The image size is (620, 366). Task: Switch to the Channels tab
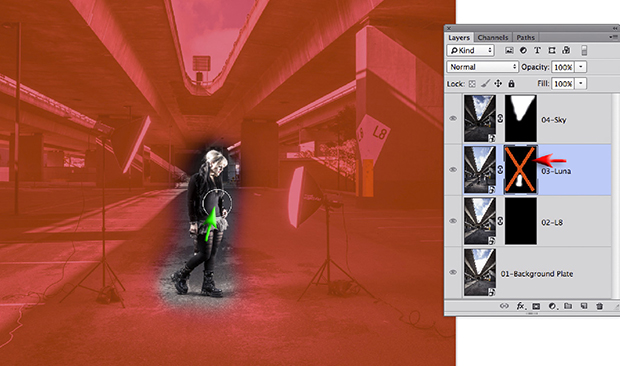click(x=493, y=38)
